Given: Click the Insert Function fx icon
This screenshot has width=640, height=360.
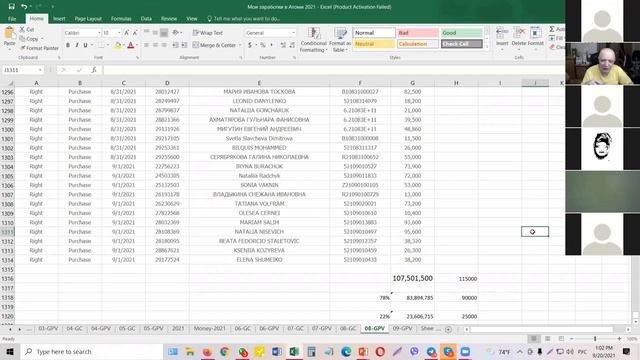Looking at the screenshot, I should 94,70.
